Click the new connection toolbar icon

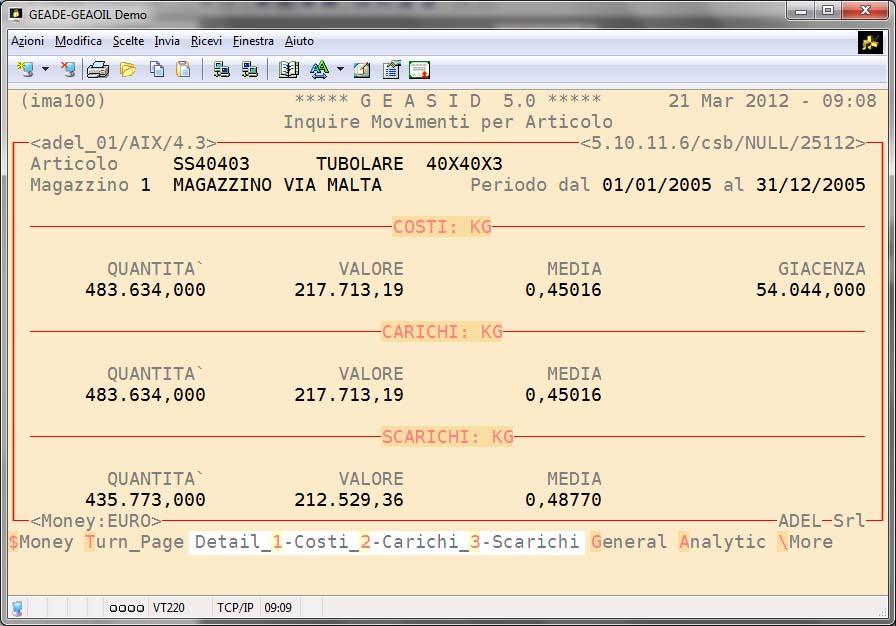pos(23,69)
